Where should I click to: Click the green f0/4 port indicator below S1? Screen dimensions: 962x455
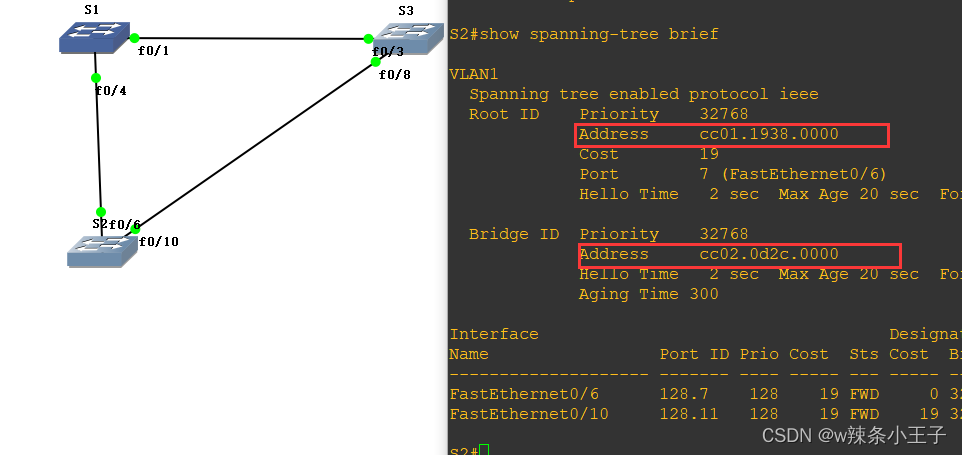(96, 78)
